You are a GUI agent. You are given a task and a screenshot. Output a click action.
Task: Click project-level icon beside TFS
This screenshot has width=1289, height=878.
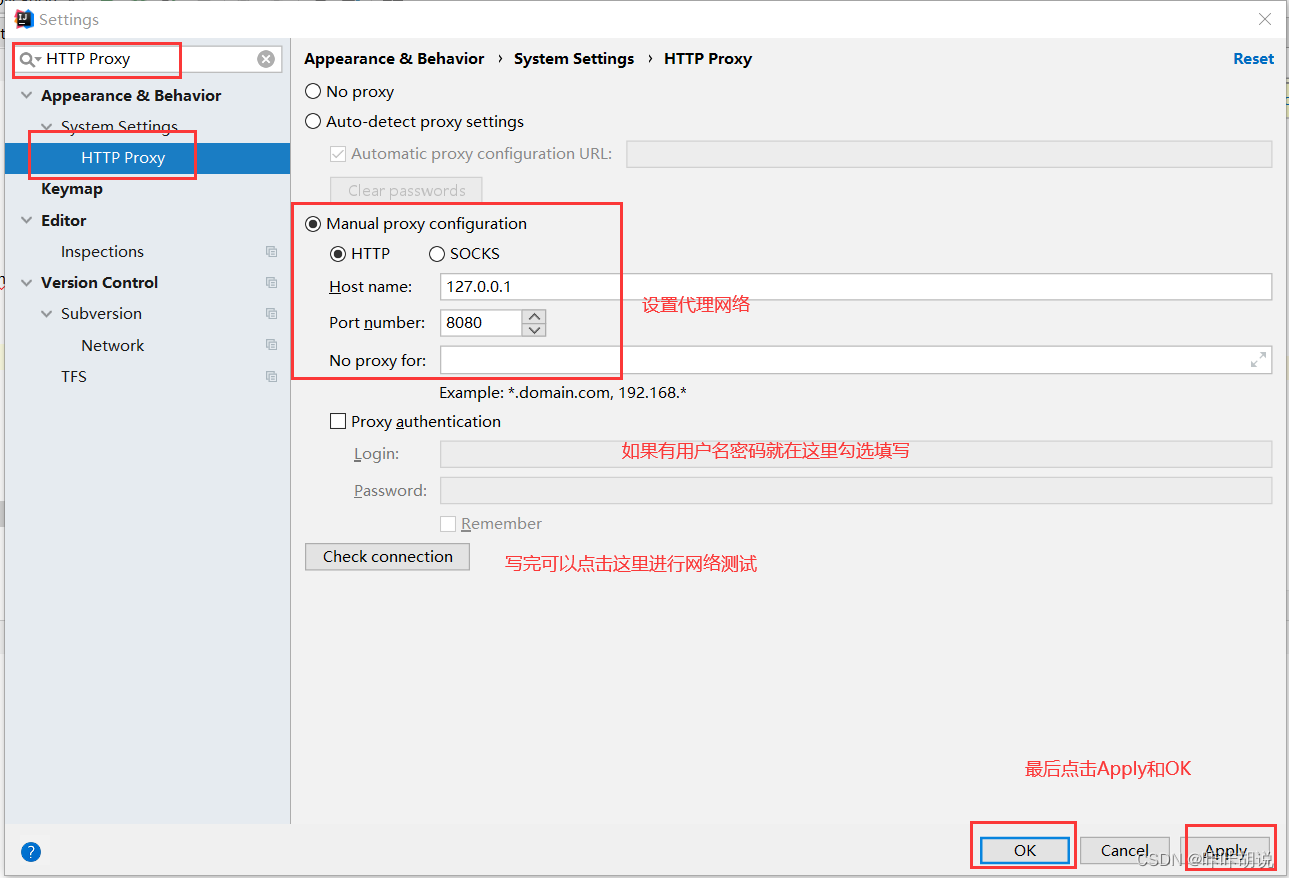[x=271, y=376]
